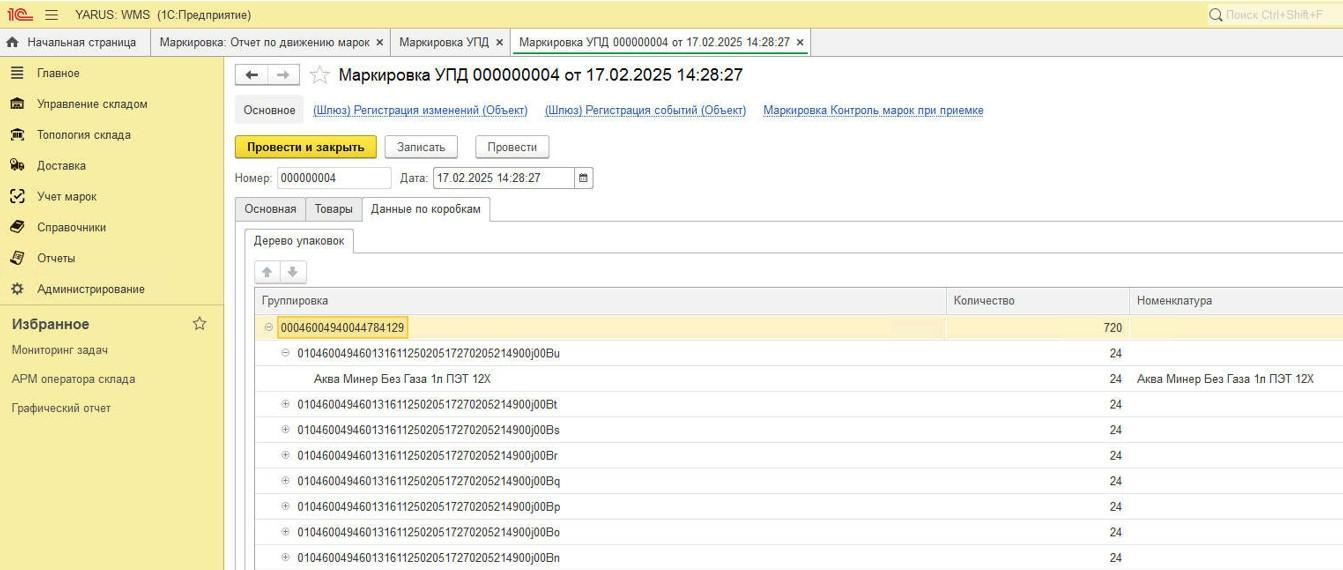Click the Доставка truck icon
Screen dimensions: 1343x570
tap(17, 166)
